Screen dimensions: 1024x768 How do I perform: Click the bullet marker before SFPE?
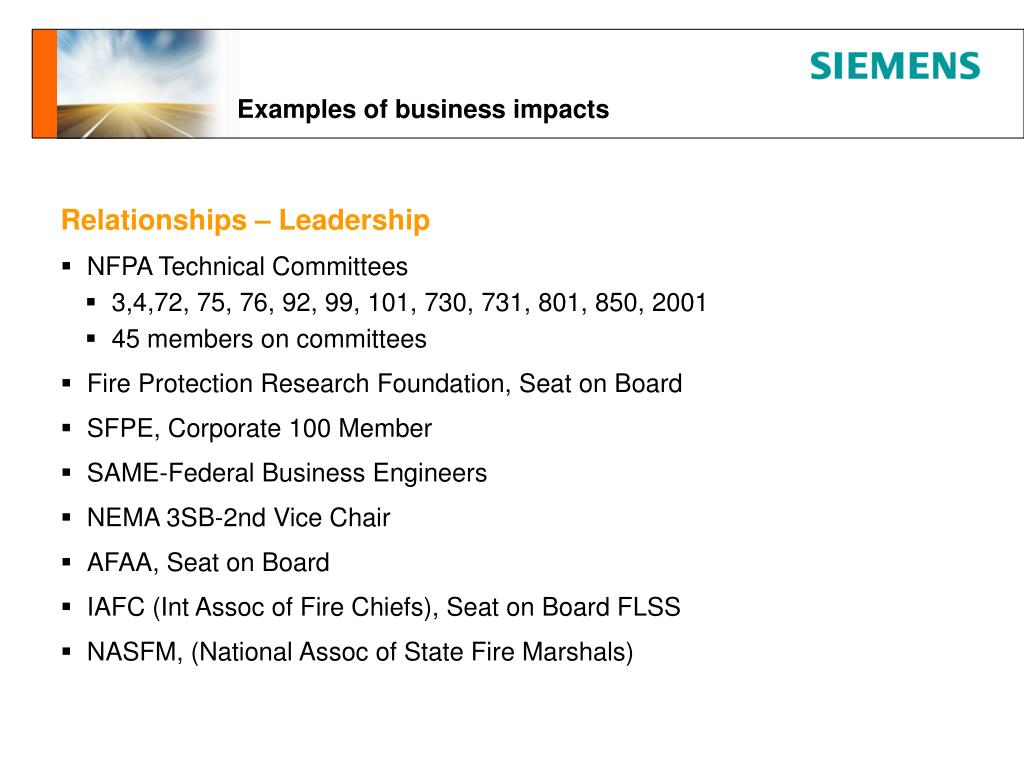(x=67, y=428)
